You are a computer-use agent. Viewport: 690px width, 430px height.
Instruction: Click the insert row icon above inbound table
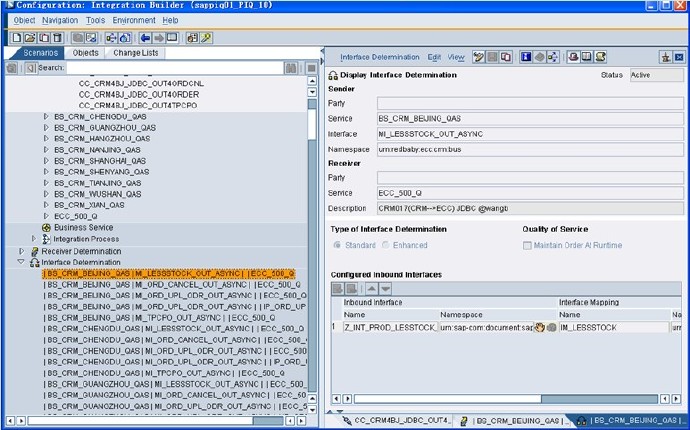pyautogui.click(x=338, y=289)
